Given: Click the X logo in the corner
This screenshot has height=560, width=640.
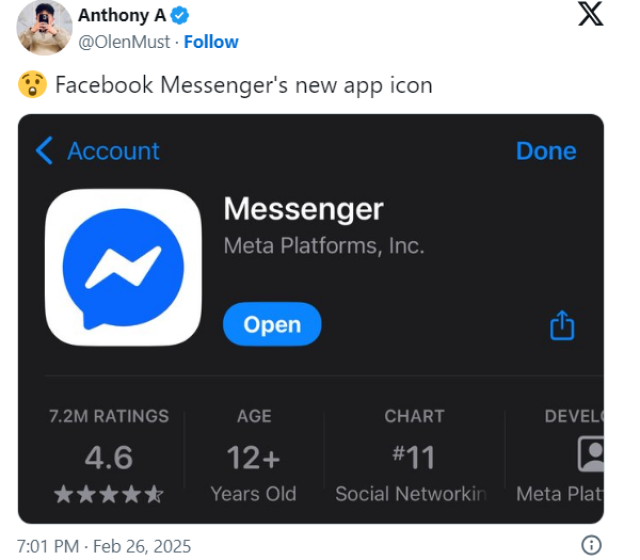Looking at the screenshot, I should pos(590,14).
